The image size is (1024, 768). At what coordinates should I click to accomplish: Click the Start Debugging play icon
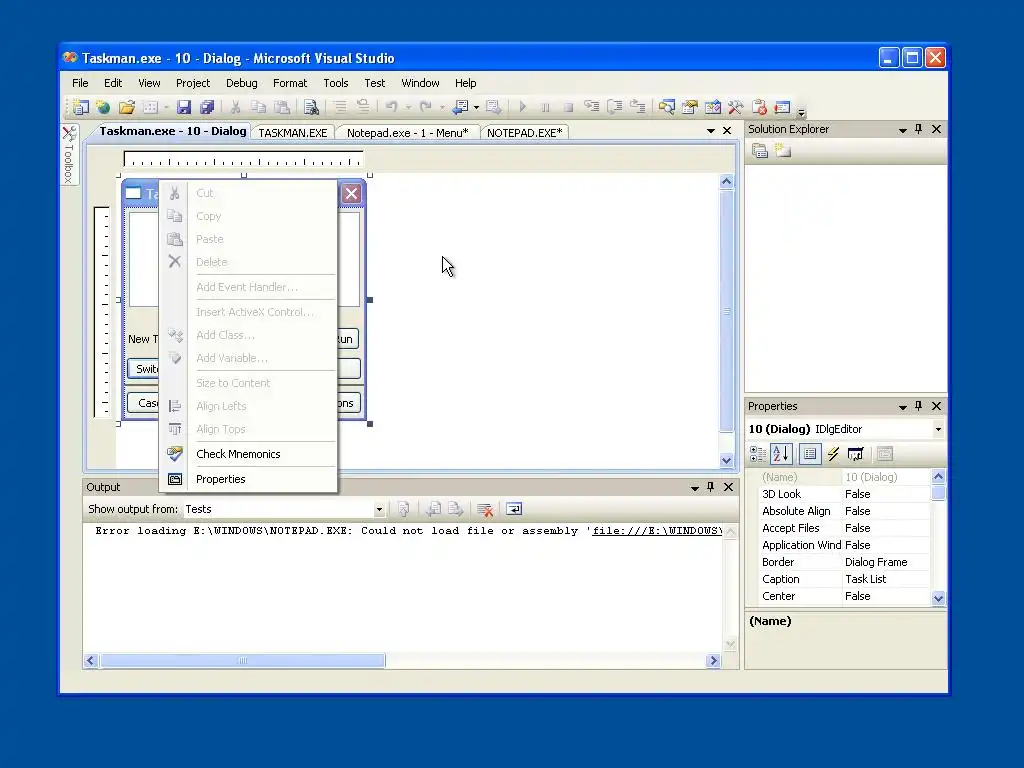tap(522, 107)
